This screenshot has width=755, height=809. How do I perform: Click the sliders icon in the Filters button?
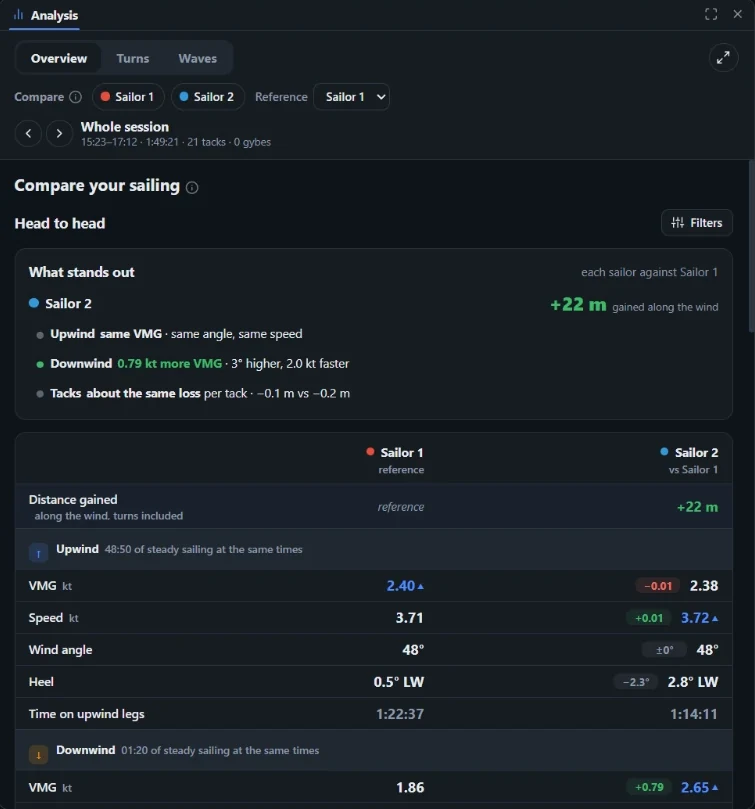click(677, 222)
